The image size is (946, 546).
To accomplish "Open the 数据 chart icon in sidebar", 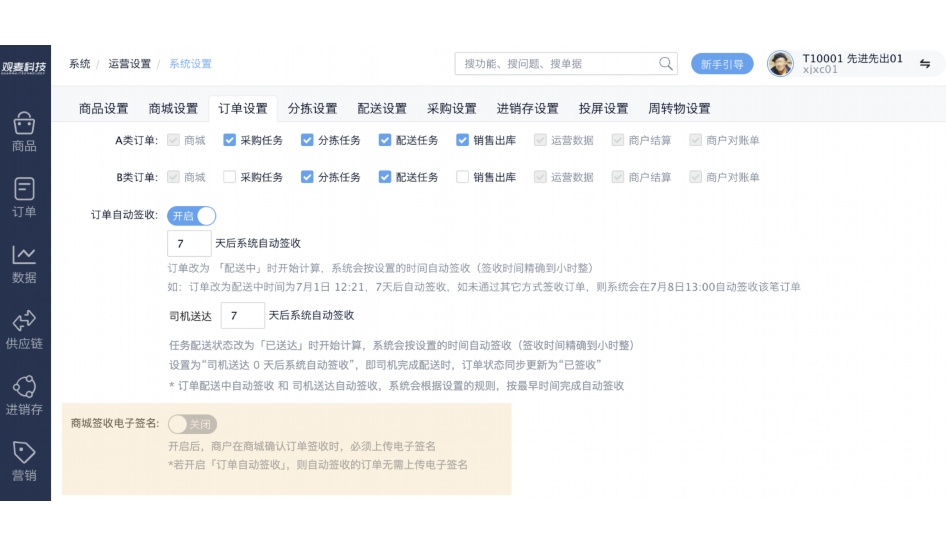I will (24, 256).
